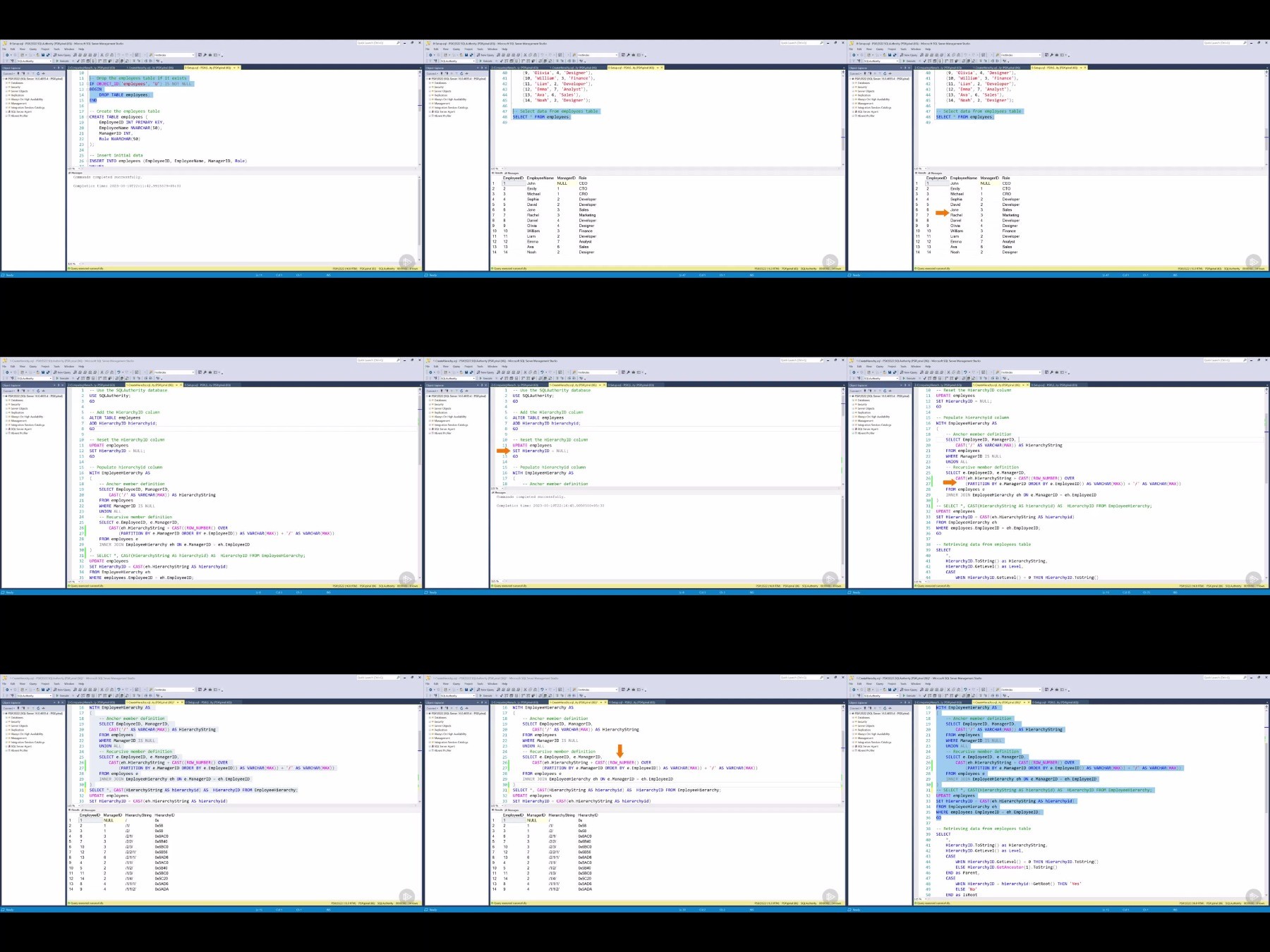1270x952 pixels.
Task: Click Execute in the bottom-right screenshot
Action: coord(909,695)
